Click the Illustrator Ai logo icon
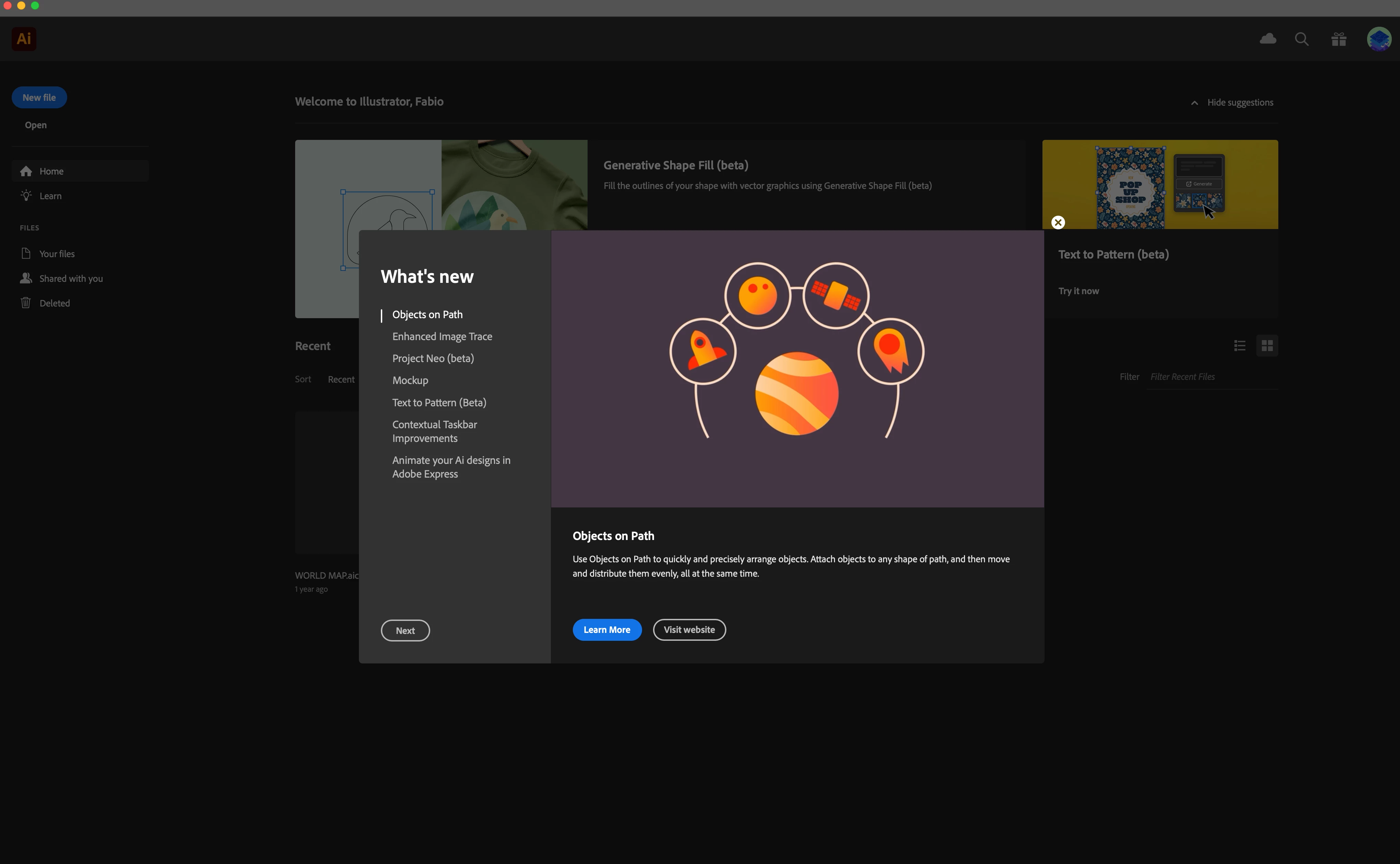 pos(24,39)
